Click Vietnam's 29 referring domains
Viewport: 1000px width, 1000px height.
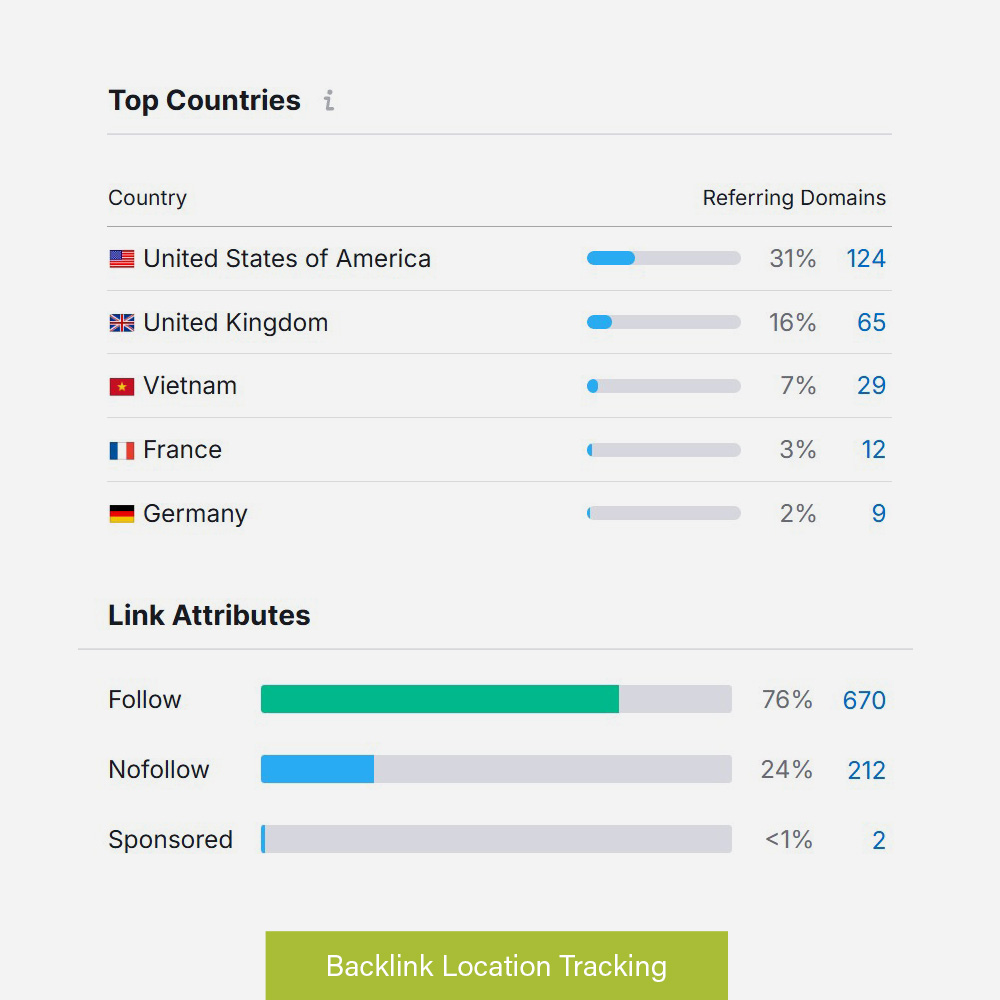pos(871,386)
